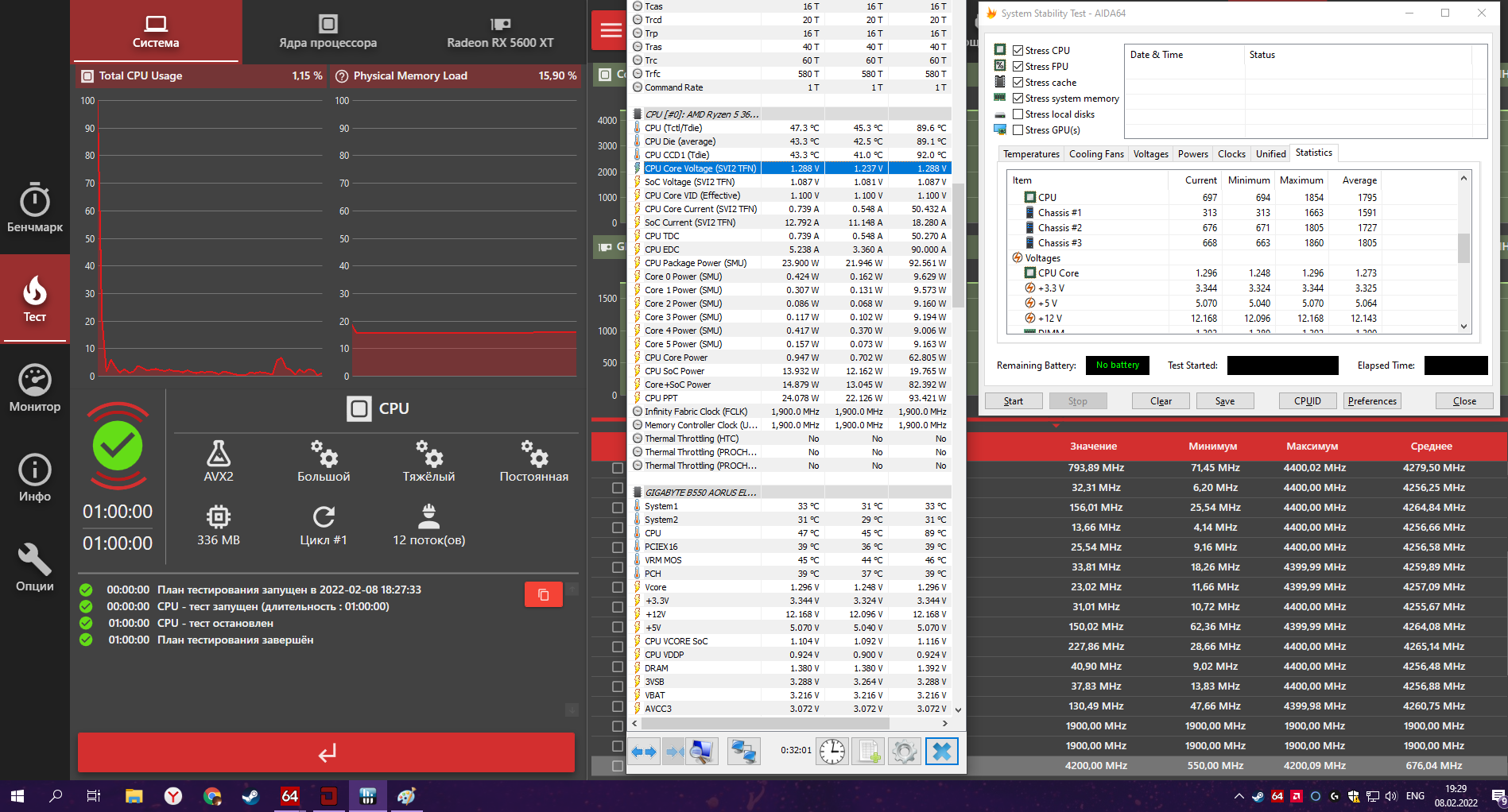This screenshot has height=812, width=1508.
Task: Click the Clear button in AIDA64
Action: (1161, 401)
